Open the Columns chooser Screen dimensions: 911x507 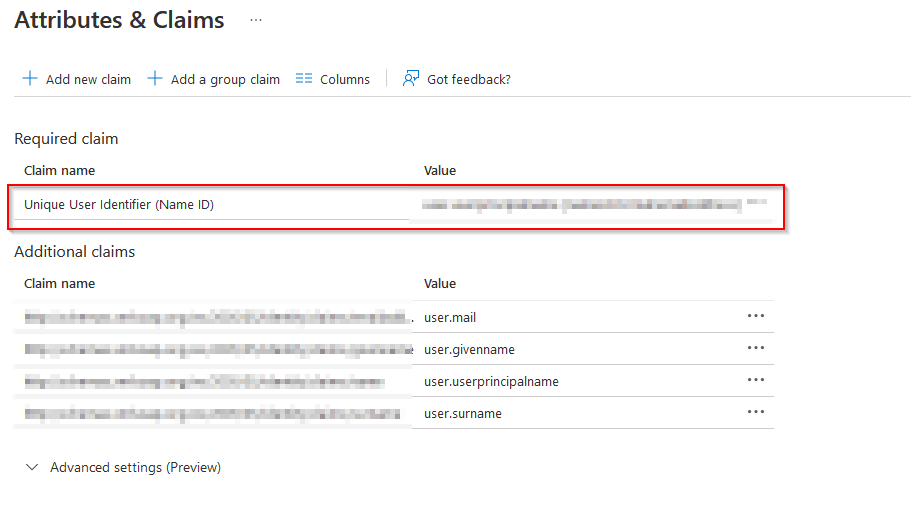333,79
